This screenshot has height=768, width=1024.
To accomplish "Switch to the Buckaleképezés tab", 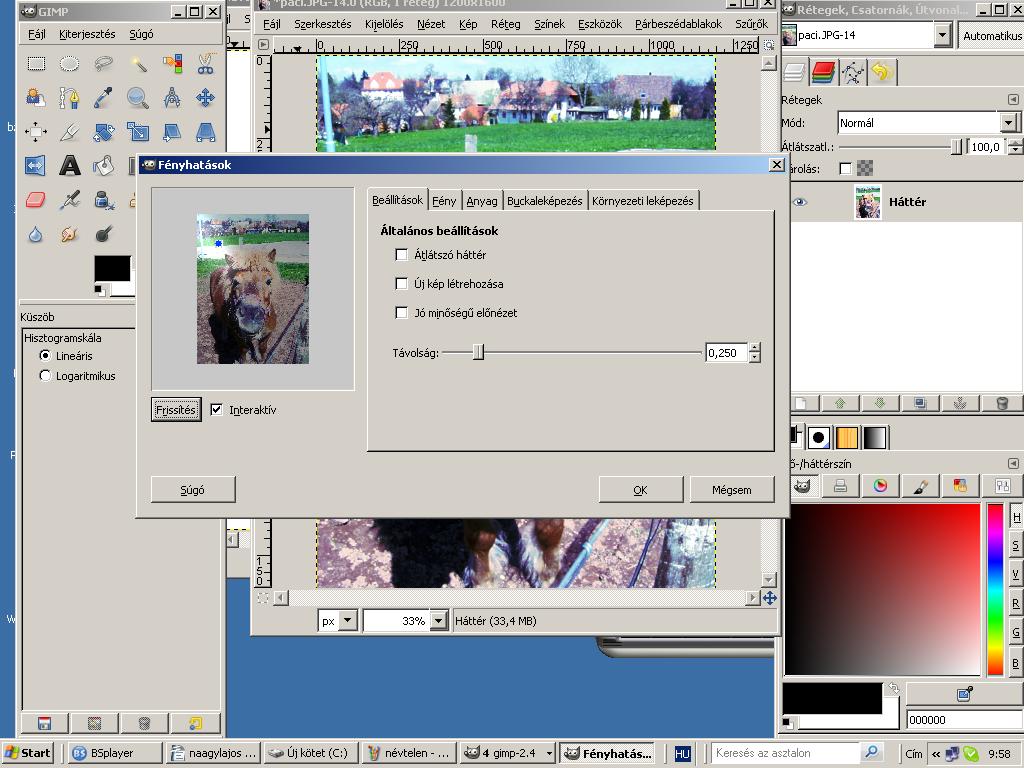I will coord(545,200).
